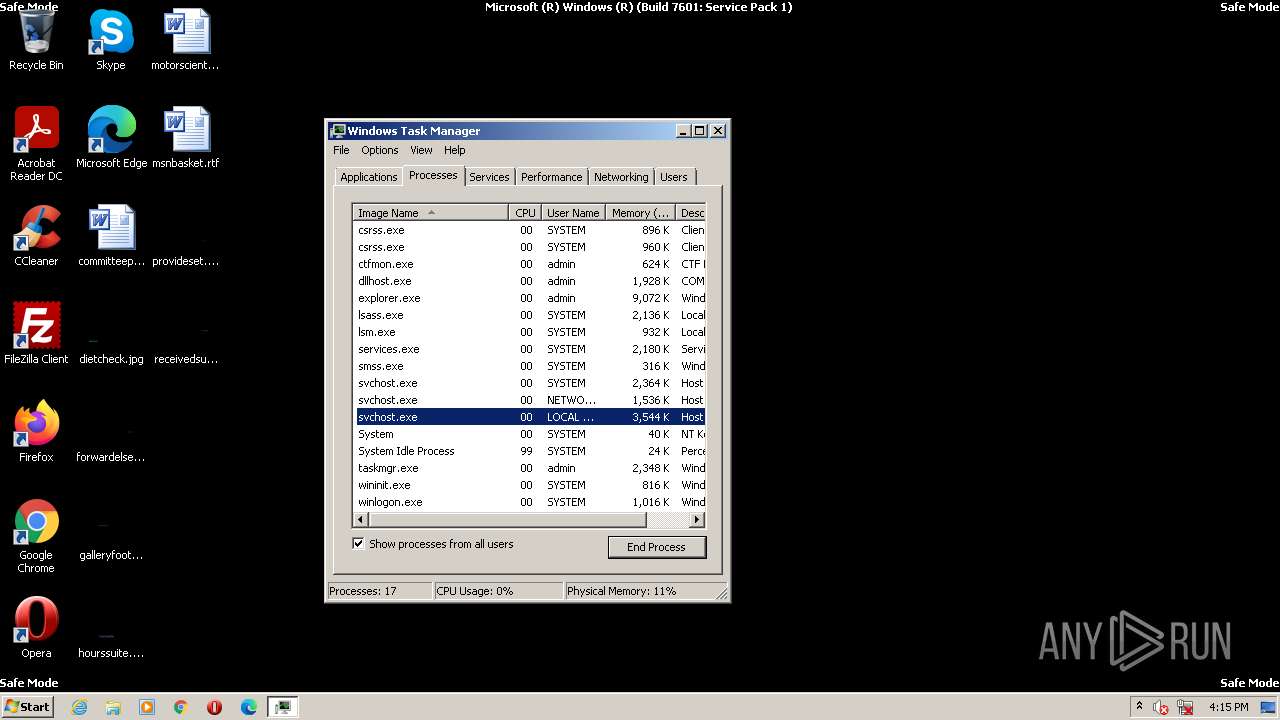Open the Opera desktop shortcut
Image resolution: width=1280 pixels, height=720 pixels.
coord(36,628)
